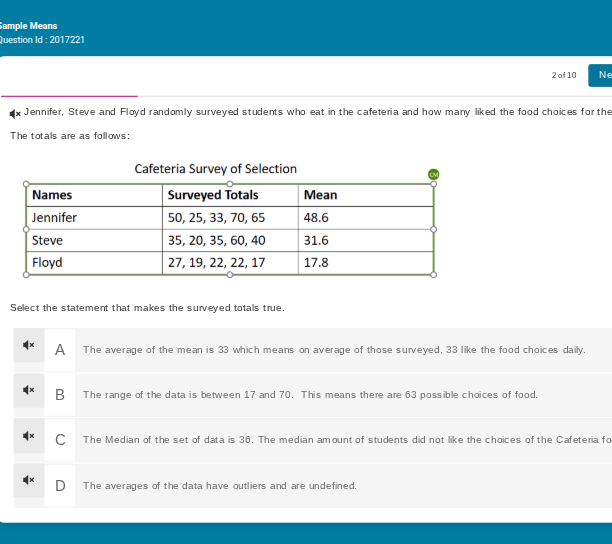612x544 pixels.
Task: Play audio for answer choice D
Action: point(29,480)
